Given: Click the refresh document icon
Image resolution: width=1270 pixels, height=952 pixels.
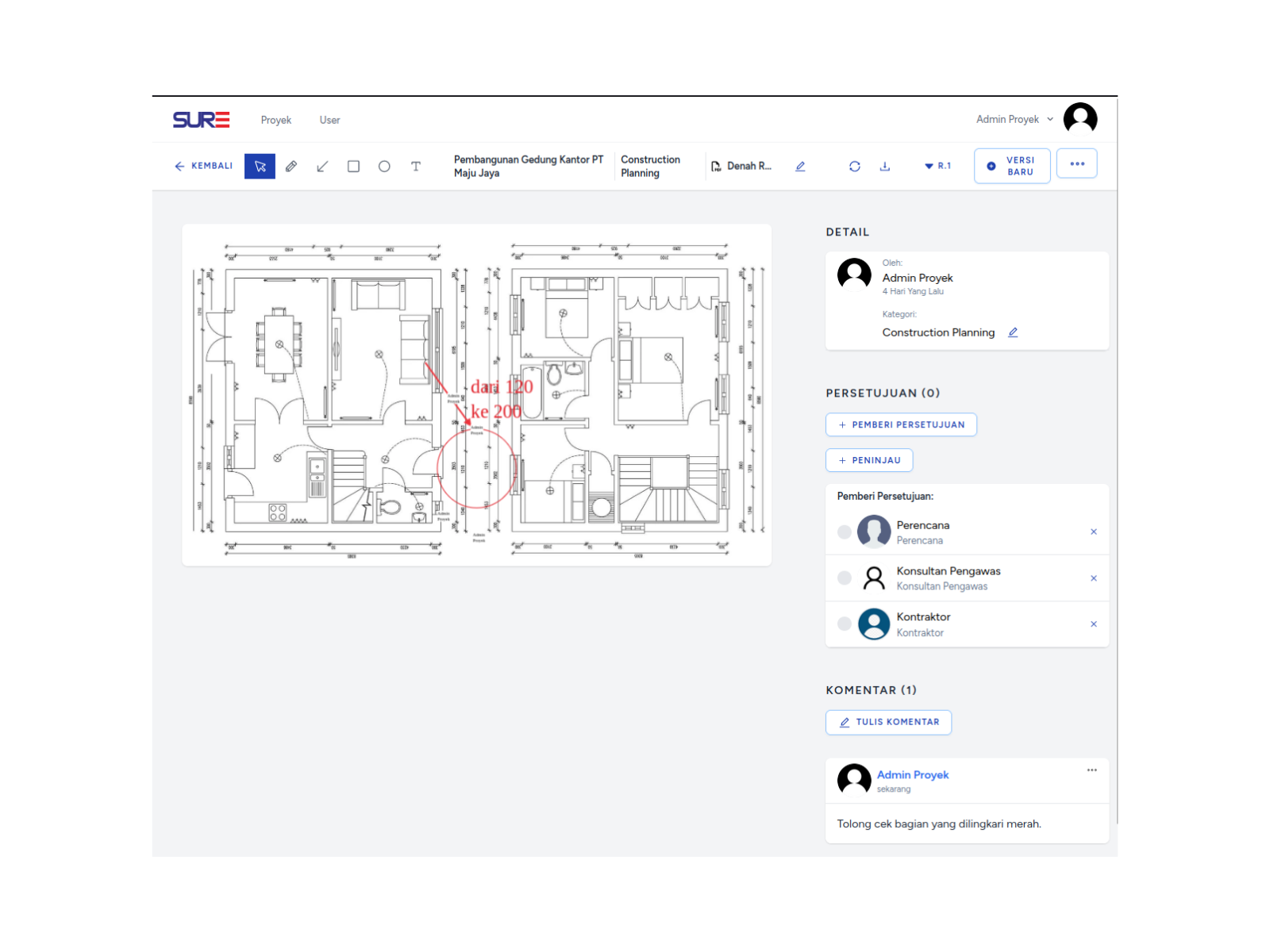Looking at the screenshot, I should (x=854, y=167).
